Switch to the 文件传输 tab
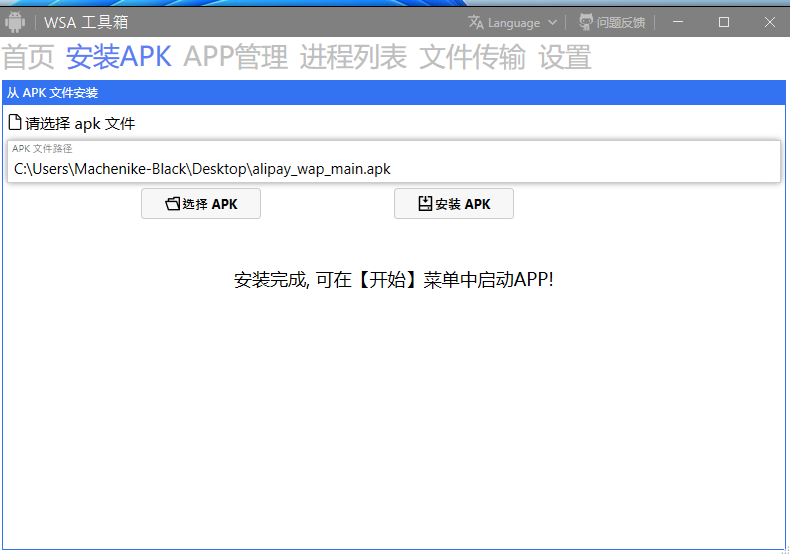This screenshot has width=790, height=555. tap(473, 56)
